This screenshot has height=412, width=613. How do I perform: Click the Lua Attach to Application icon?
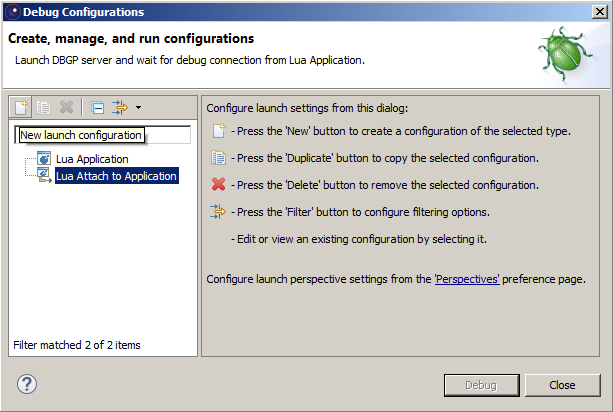click(44, 175)
